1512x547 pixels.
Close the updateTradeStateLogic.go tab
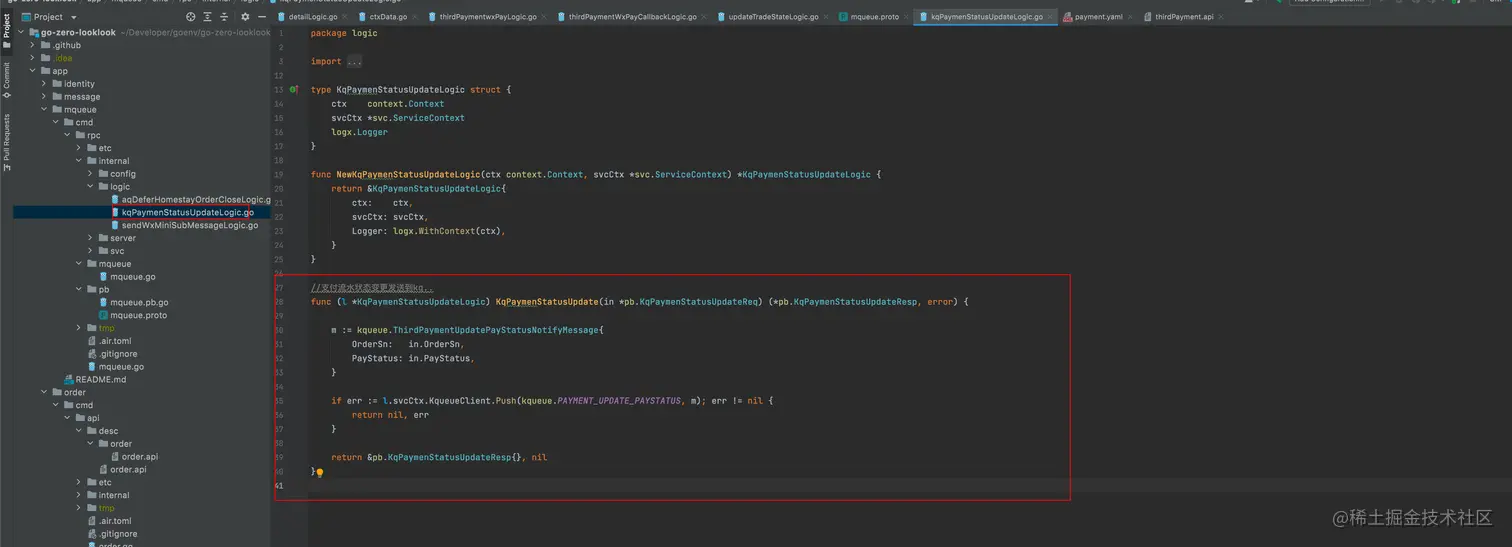[x=827, y=17]
